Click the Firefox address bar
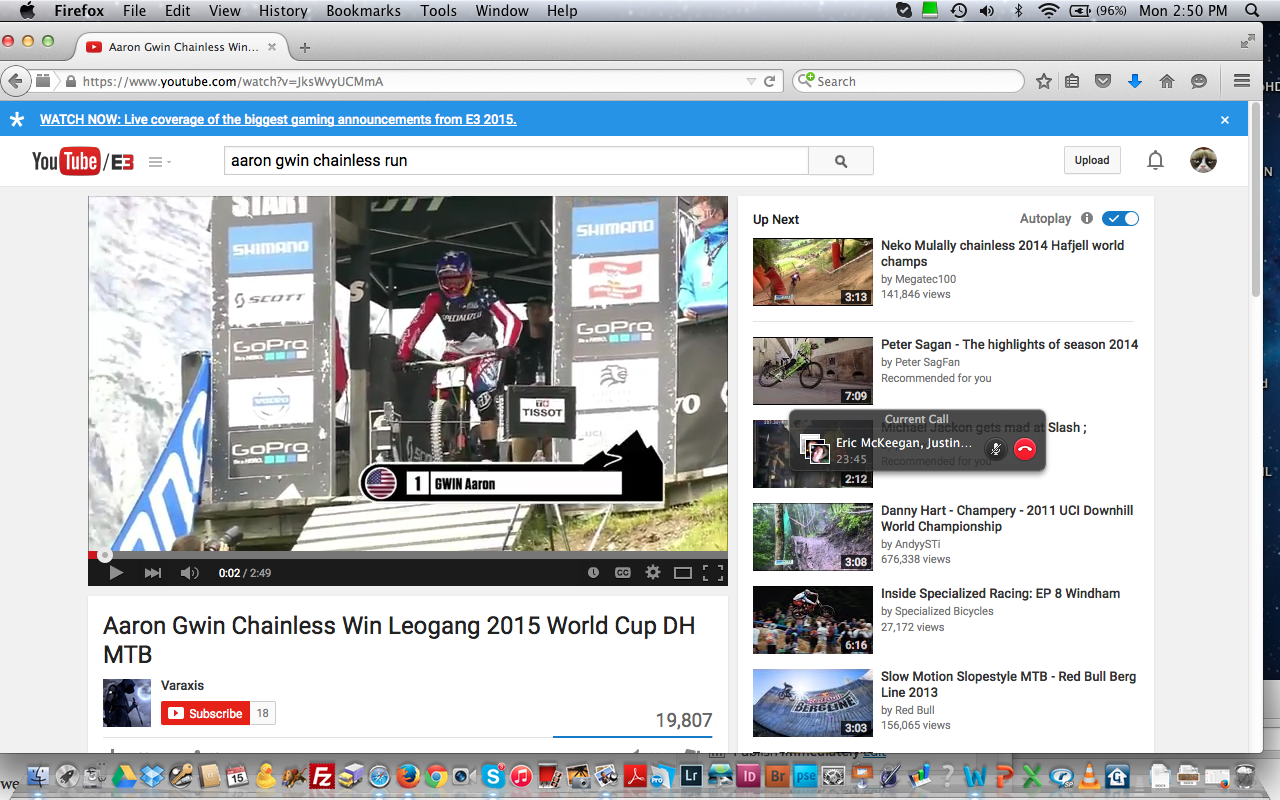 410,82
